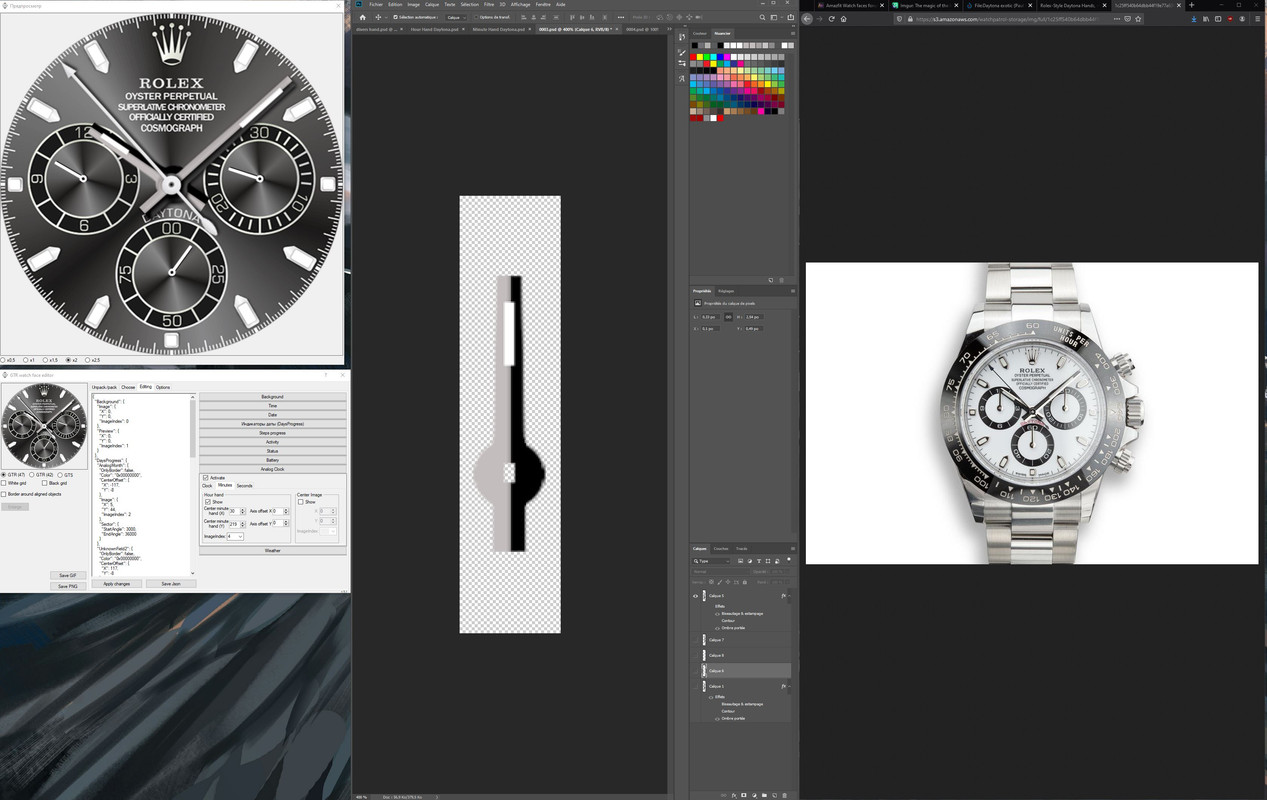
Task: Delete layer with the trash icon
Action: pos(784,795)
